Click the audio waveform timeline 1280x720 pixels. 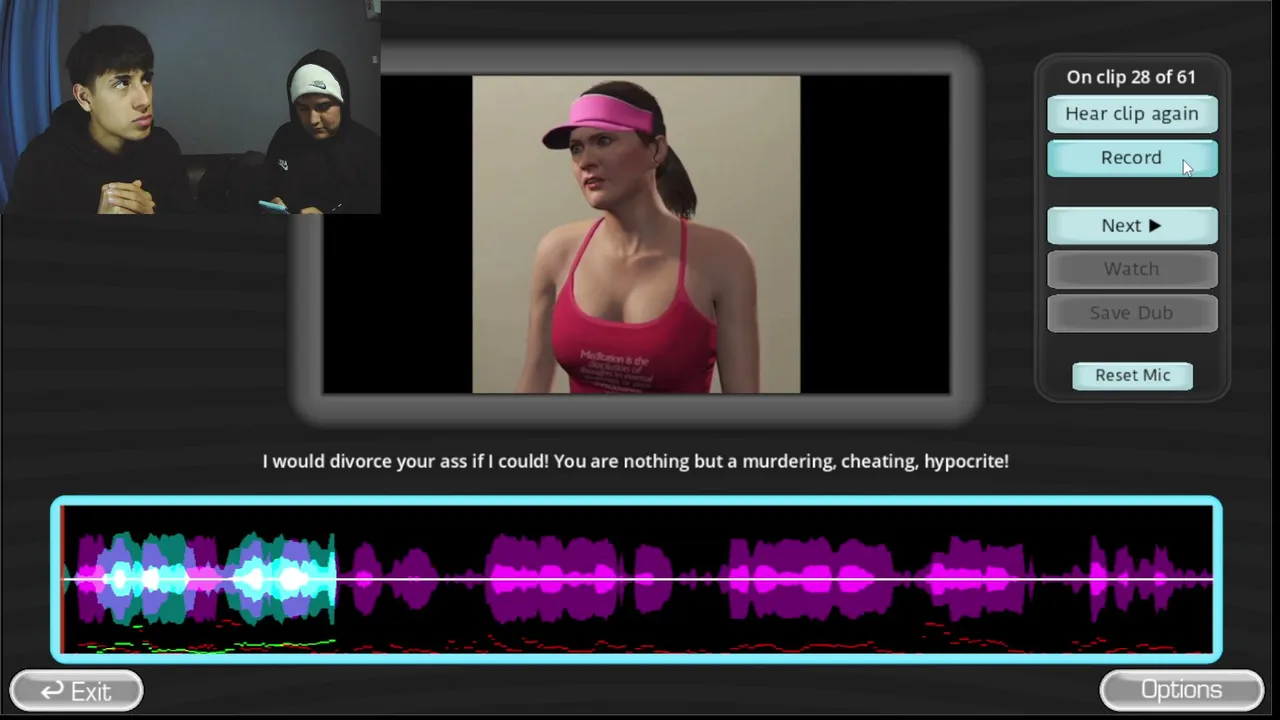(x=636, y=580)
